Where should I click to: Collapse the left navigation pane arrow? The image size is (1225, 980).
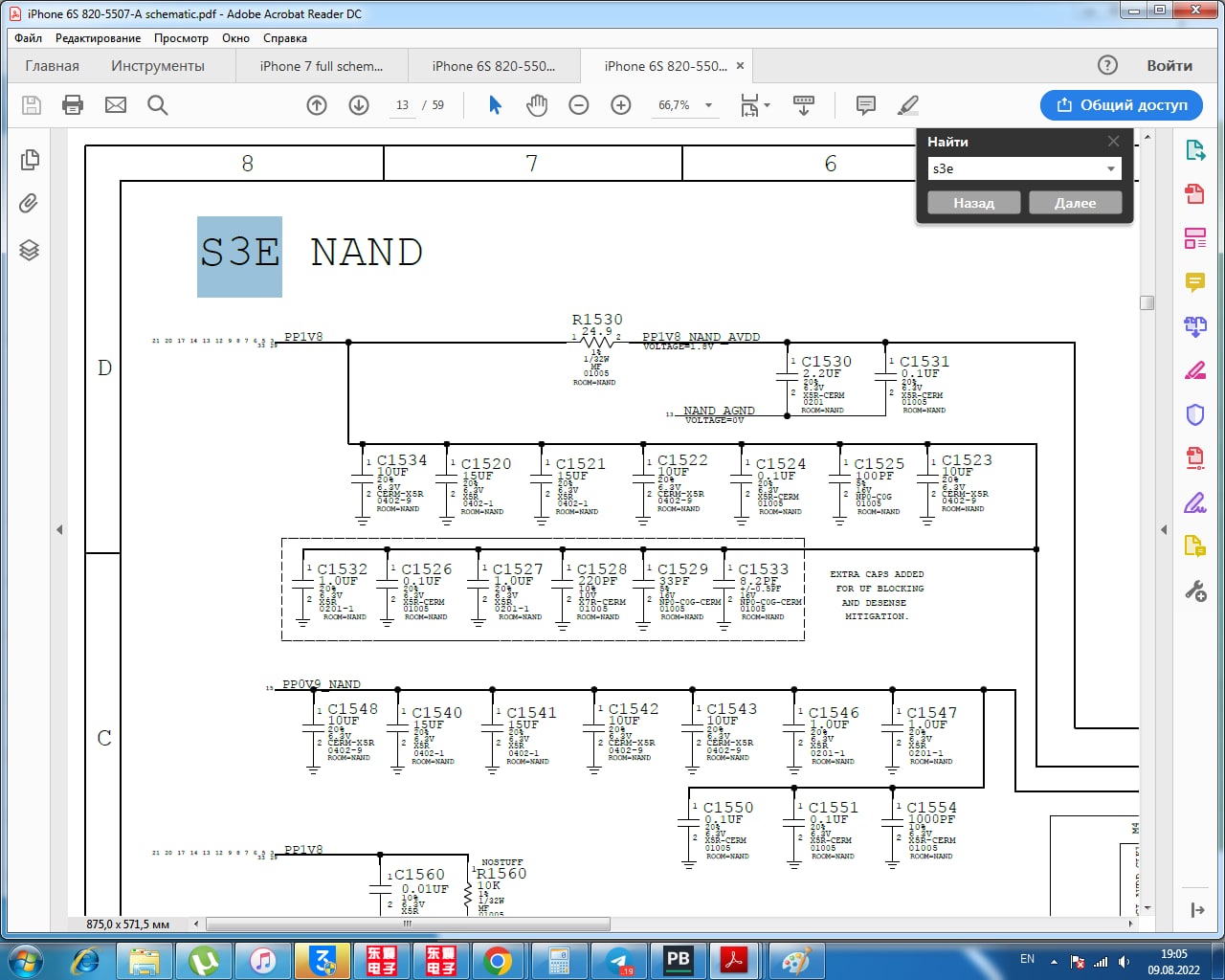coord(59,529)
